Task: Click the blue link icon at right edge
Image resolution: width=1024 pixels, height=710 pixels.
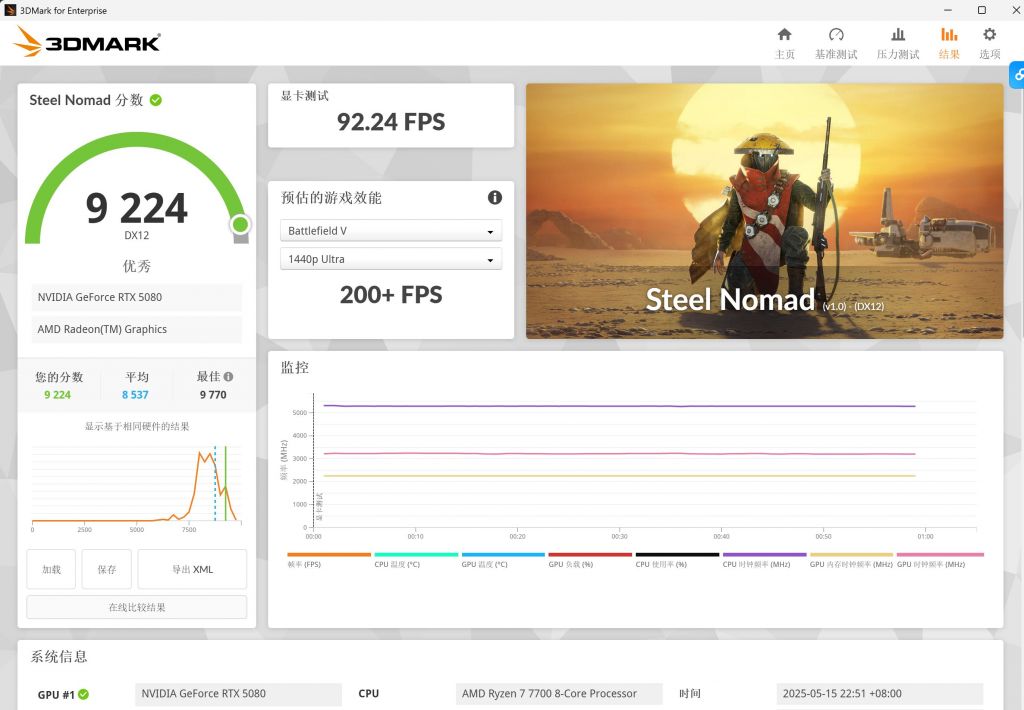Action: [x=1017, y=75]
